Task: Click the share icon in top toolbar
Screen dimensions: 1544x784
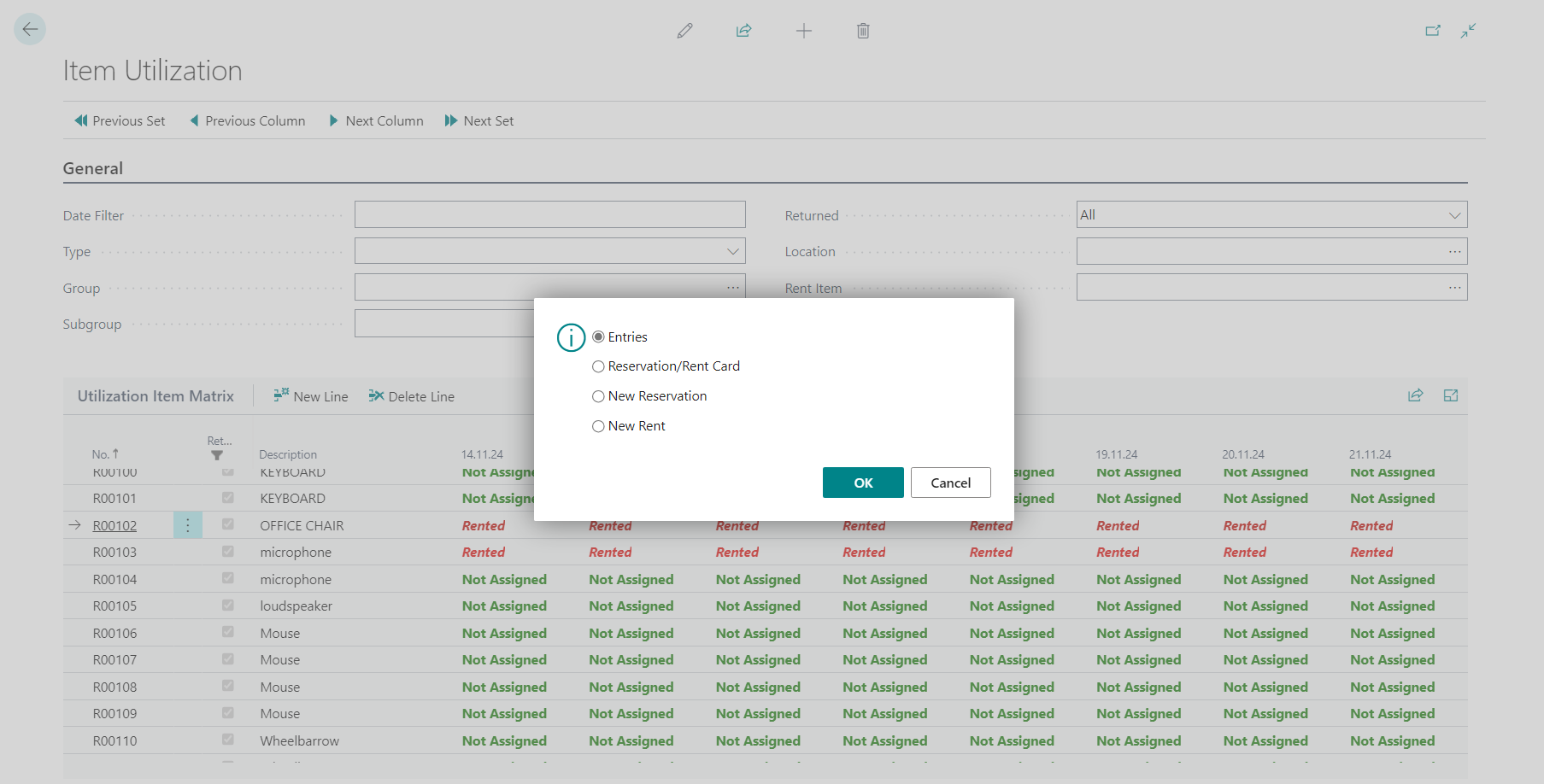Action: pos(743,31)
